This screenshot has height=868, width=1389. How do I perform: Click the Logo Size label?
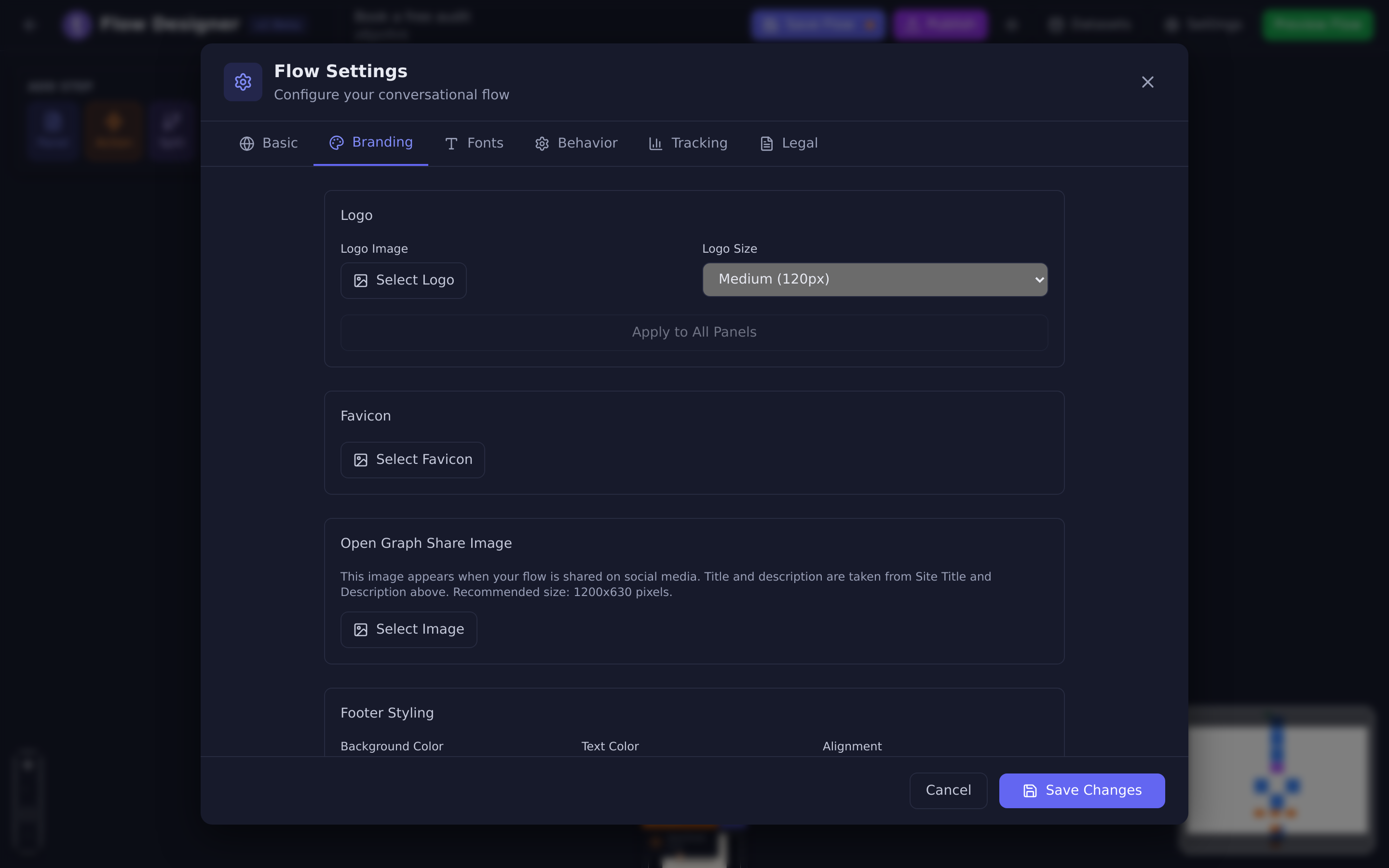pyautogui.click(x=730, y=249)
